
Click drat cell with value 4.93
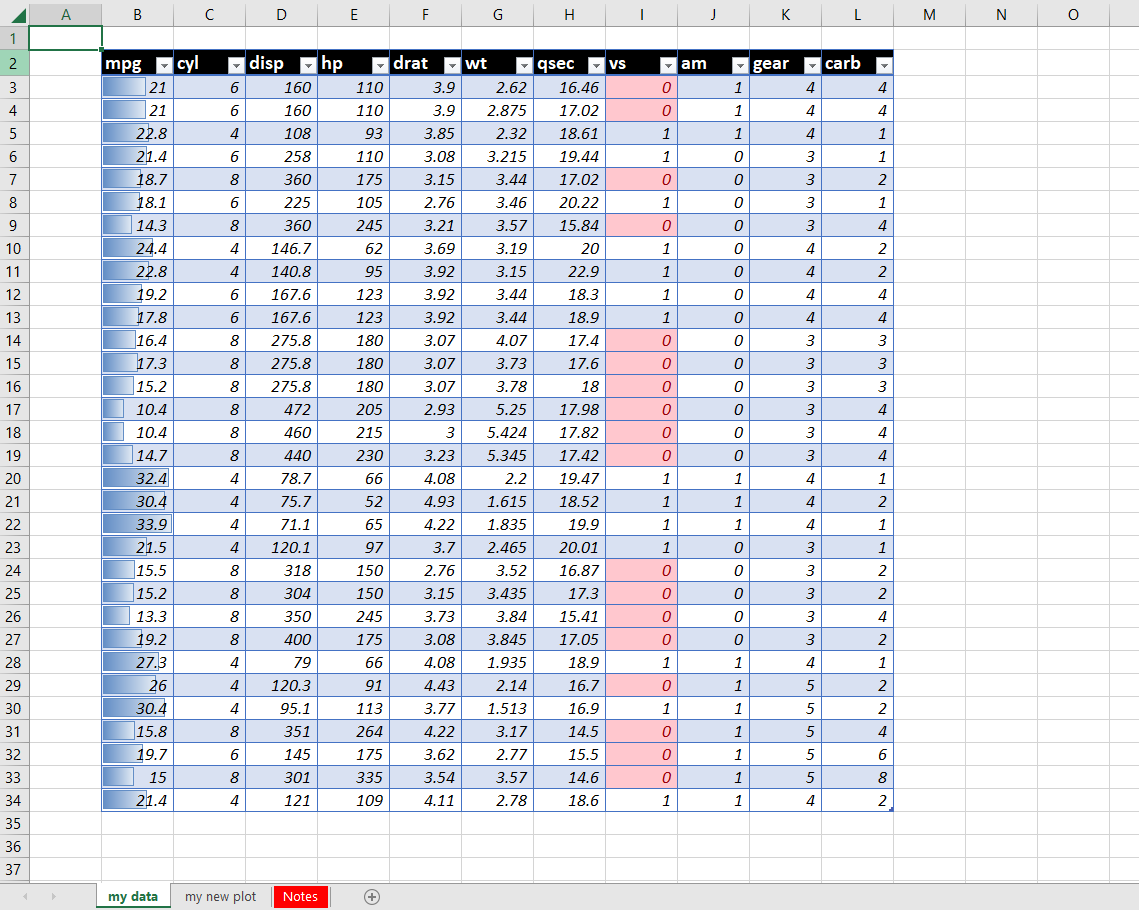coord(425,501)
